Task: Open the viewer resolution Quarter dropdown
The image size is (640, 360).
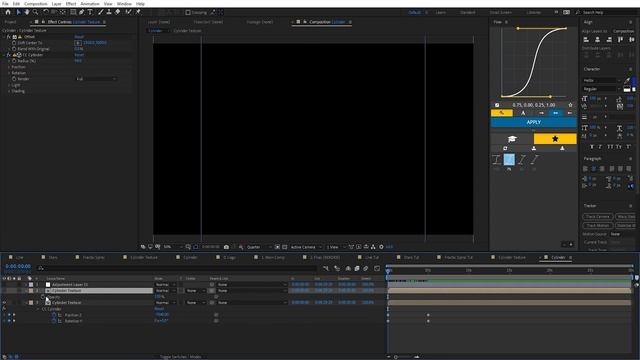Action: coord(259,247)
